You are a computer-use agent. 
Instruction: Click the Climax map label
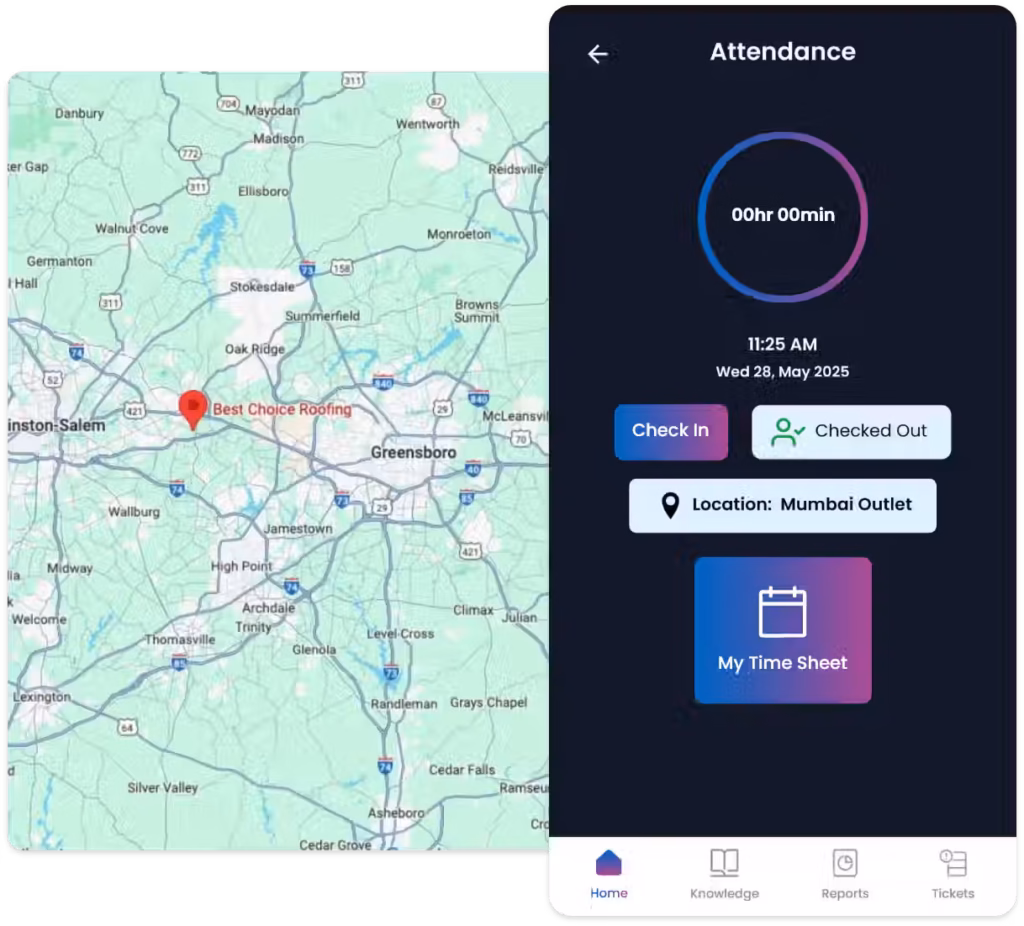pyautogui.click(x=473, y=610)
